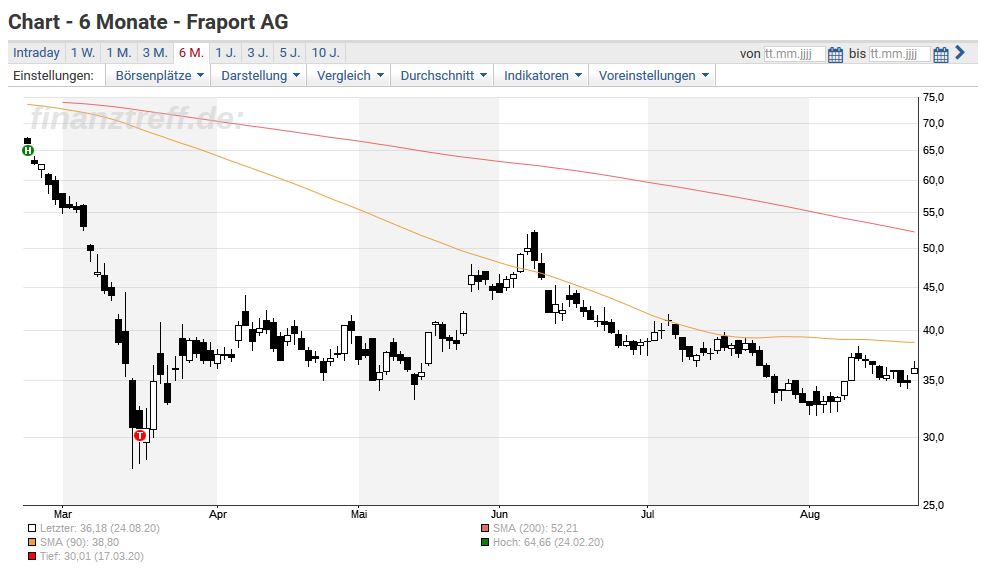Click the 30,0 y-axis value
The height and width of the screenshot is (578, 985).
point(933,437)
